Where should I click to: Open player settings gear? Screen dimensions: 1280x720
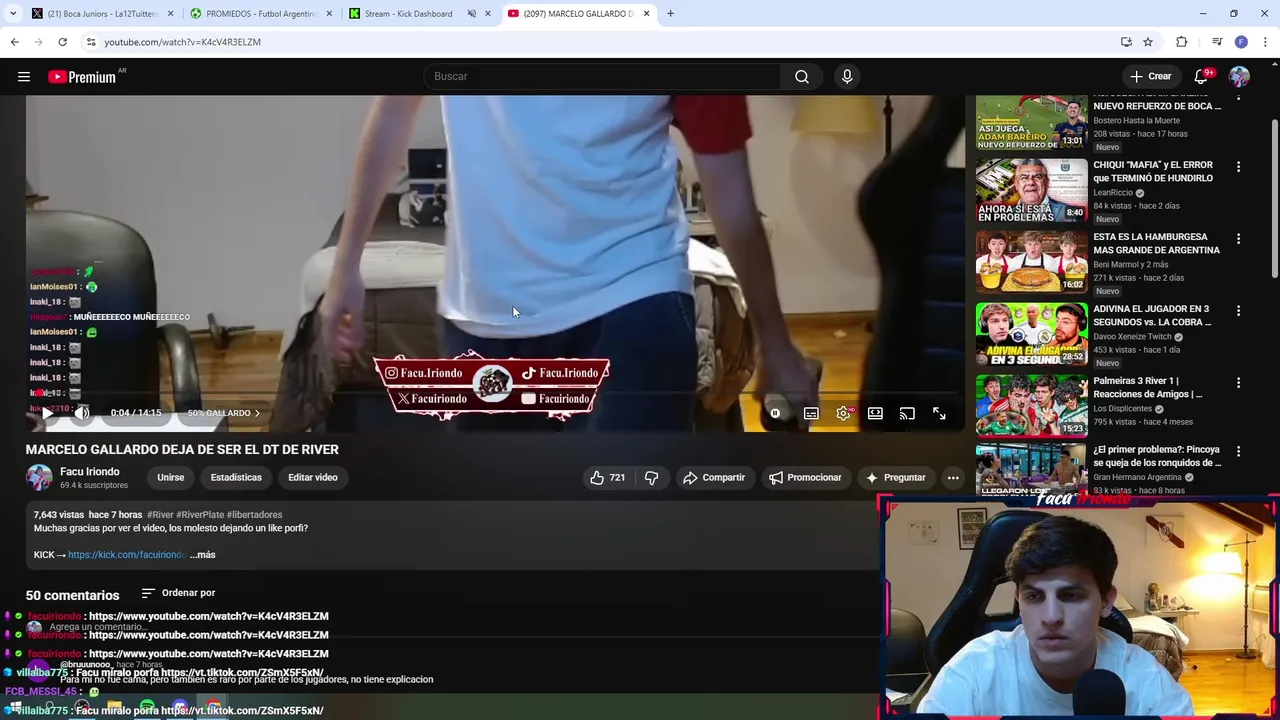(x=843, y=413)
